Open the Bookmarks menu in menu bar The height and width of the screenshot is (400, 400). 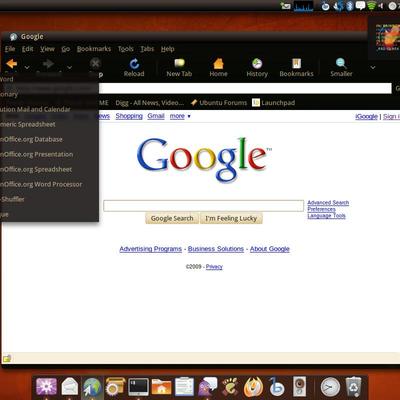(94, 49)
